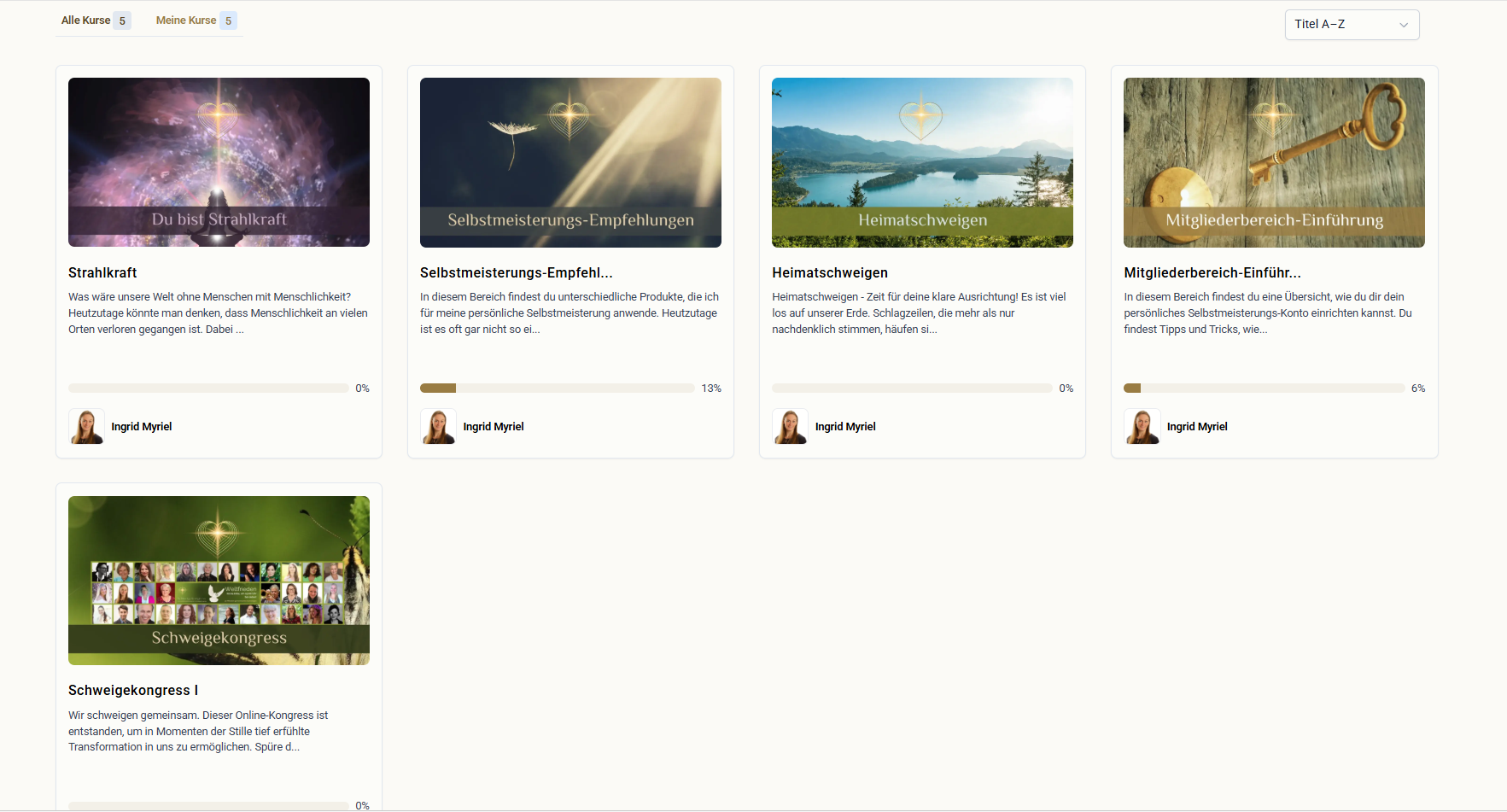Open the Schweigekongress I course title

[133, 690]
